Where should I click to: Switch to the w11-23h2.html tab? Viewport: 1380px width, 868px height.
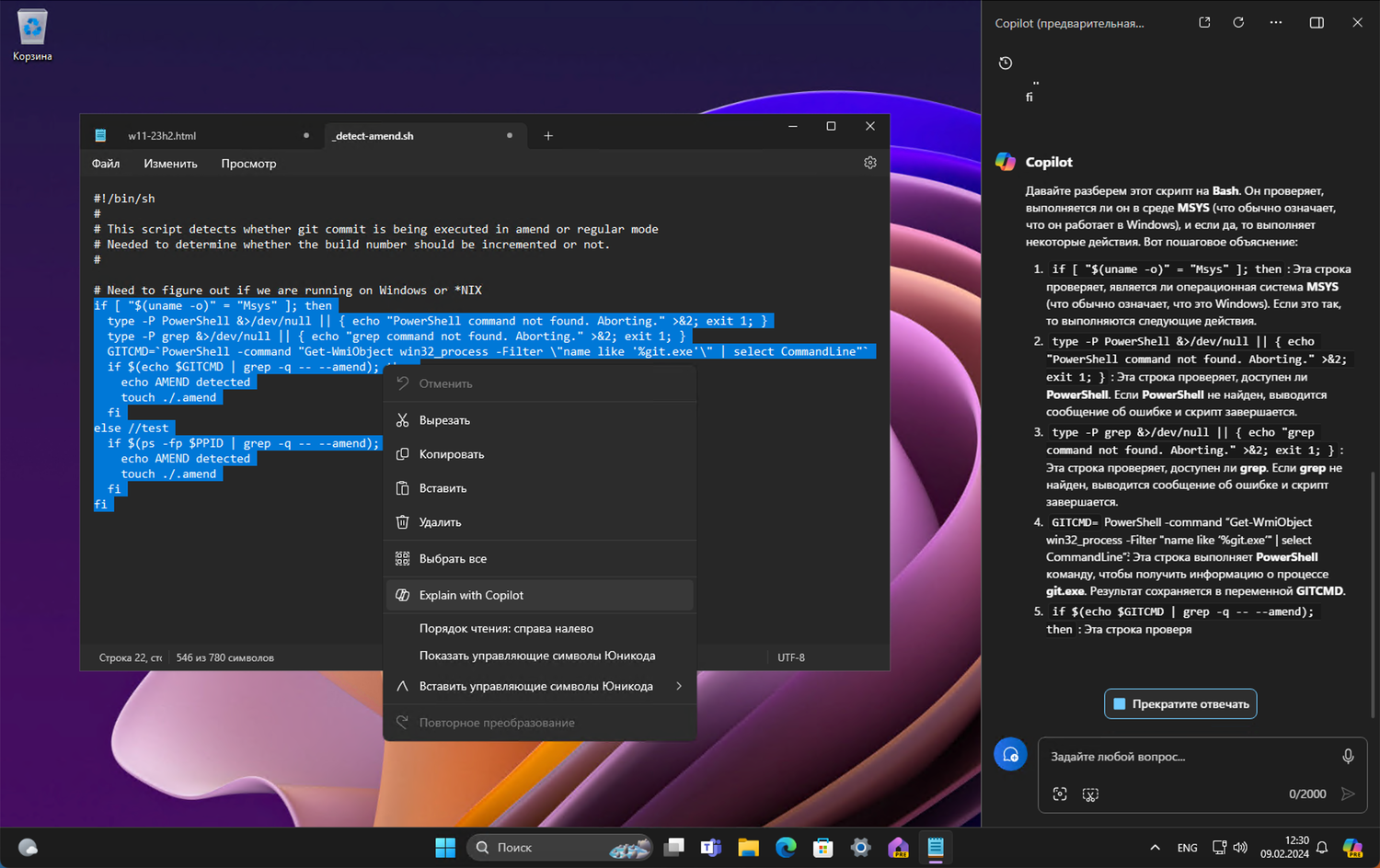pyautogui.click(x=163, y=136)
